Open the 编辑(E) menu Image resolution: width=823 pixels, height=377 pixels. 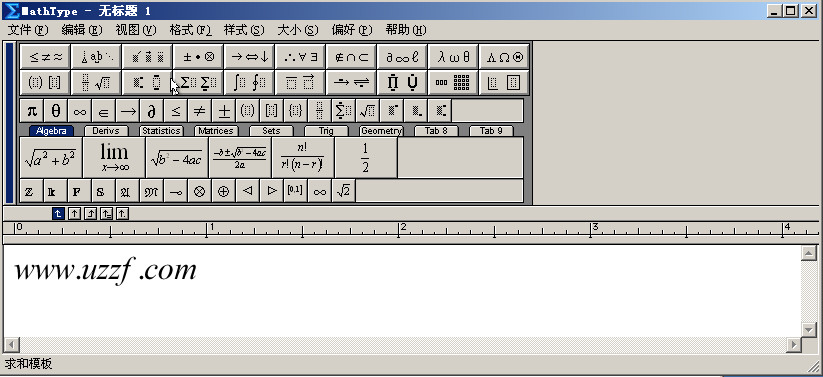(82, 30)
